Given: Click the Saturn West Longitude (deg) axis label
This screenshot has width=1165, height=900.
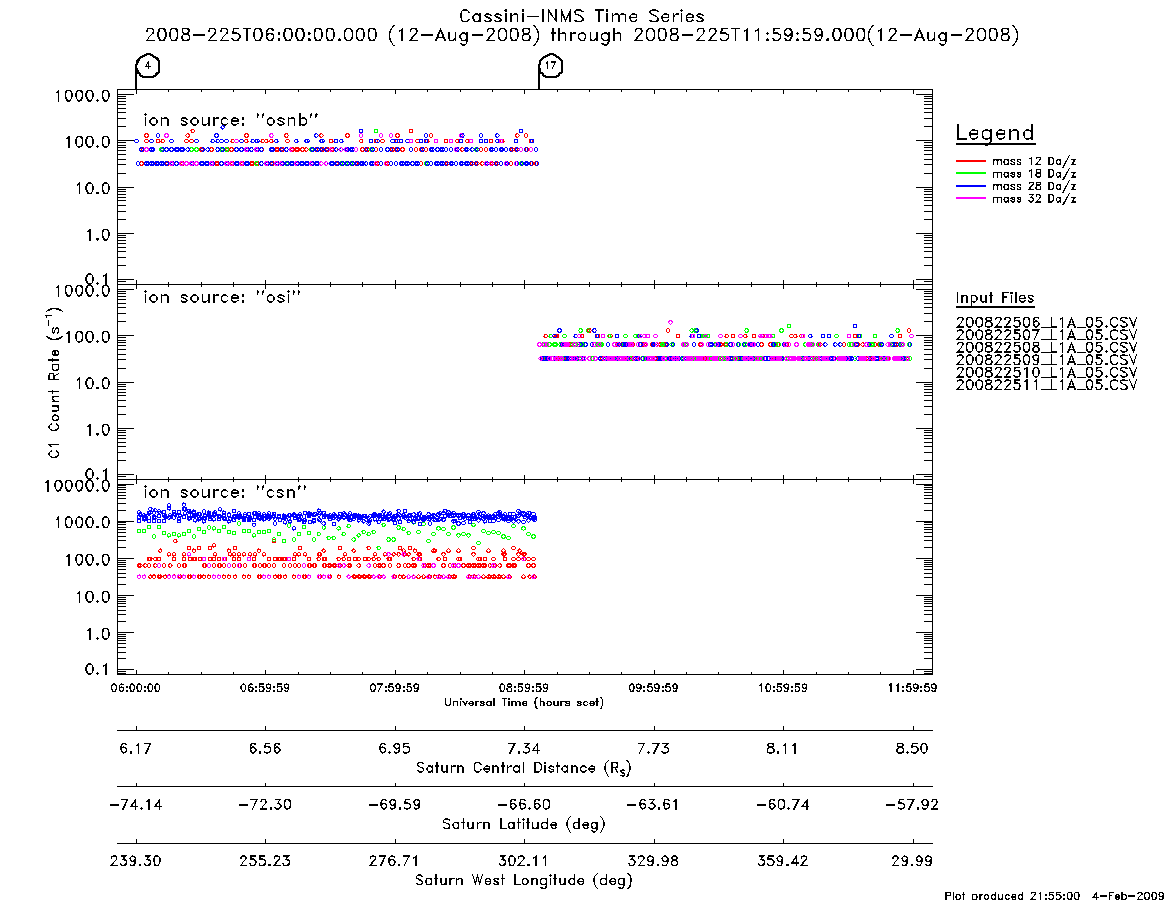Looking at the screenshot, I should point(524,881).
